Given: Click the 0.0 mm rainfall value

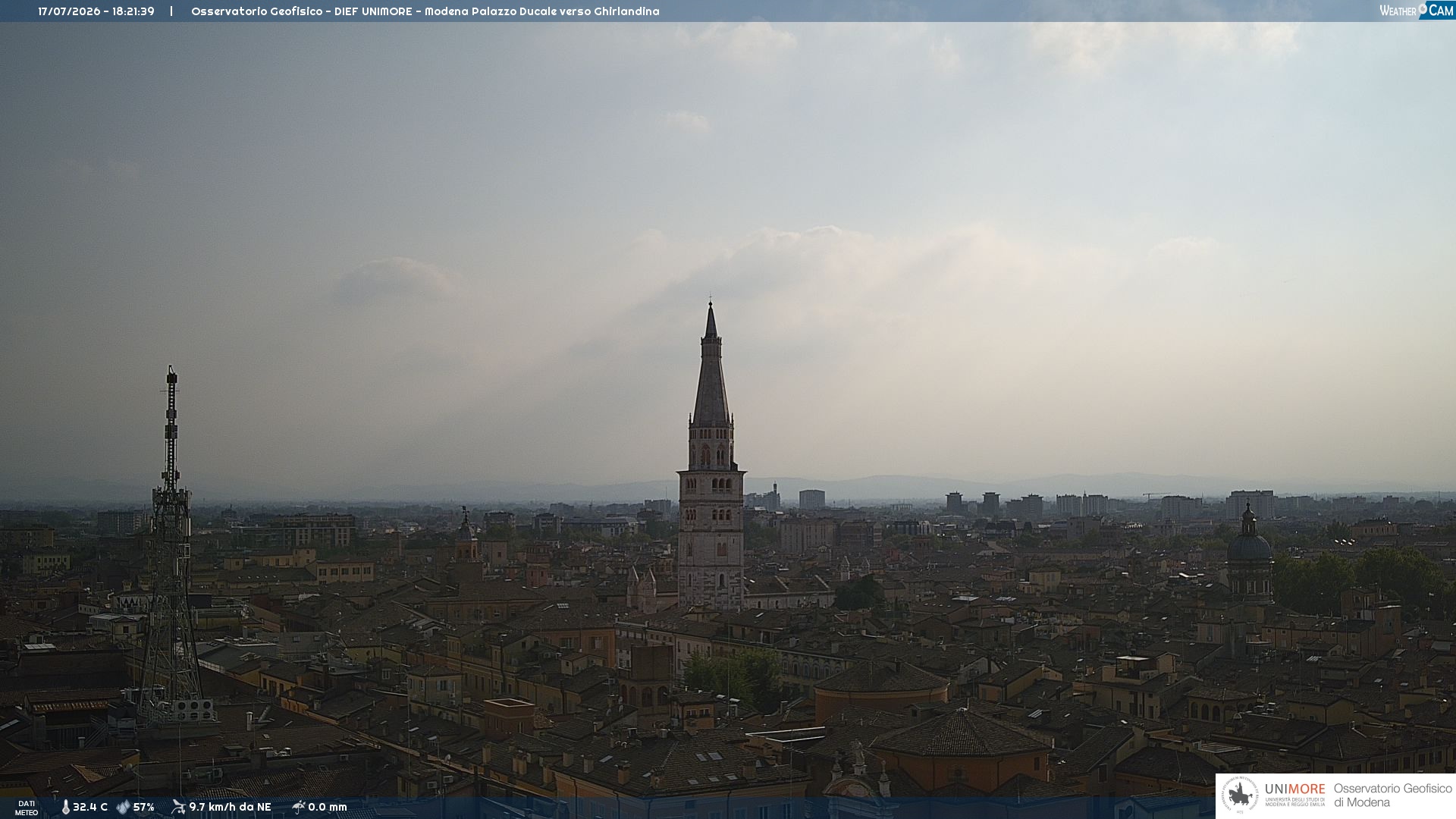Looking at the screenshot, I should click(328, 808).
